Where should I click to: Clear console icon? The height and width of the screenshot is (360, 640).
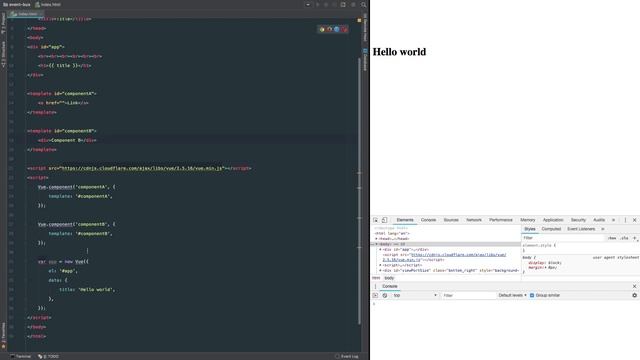(x=384, y=296)
